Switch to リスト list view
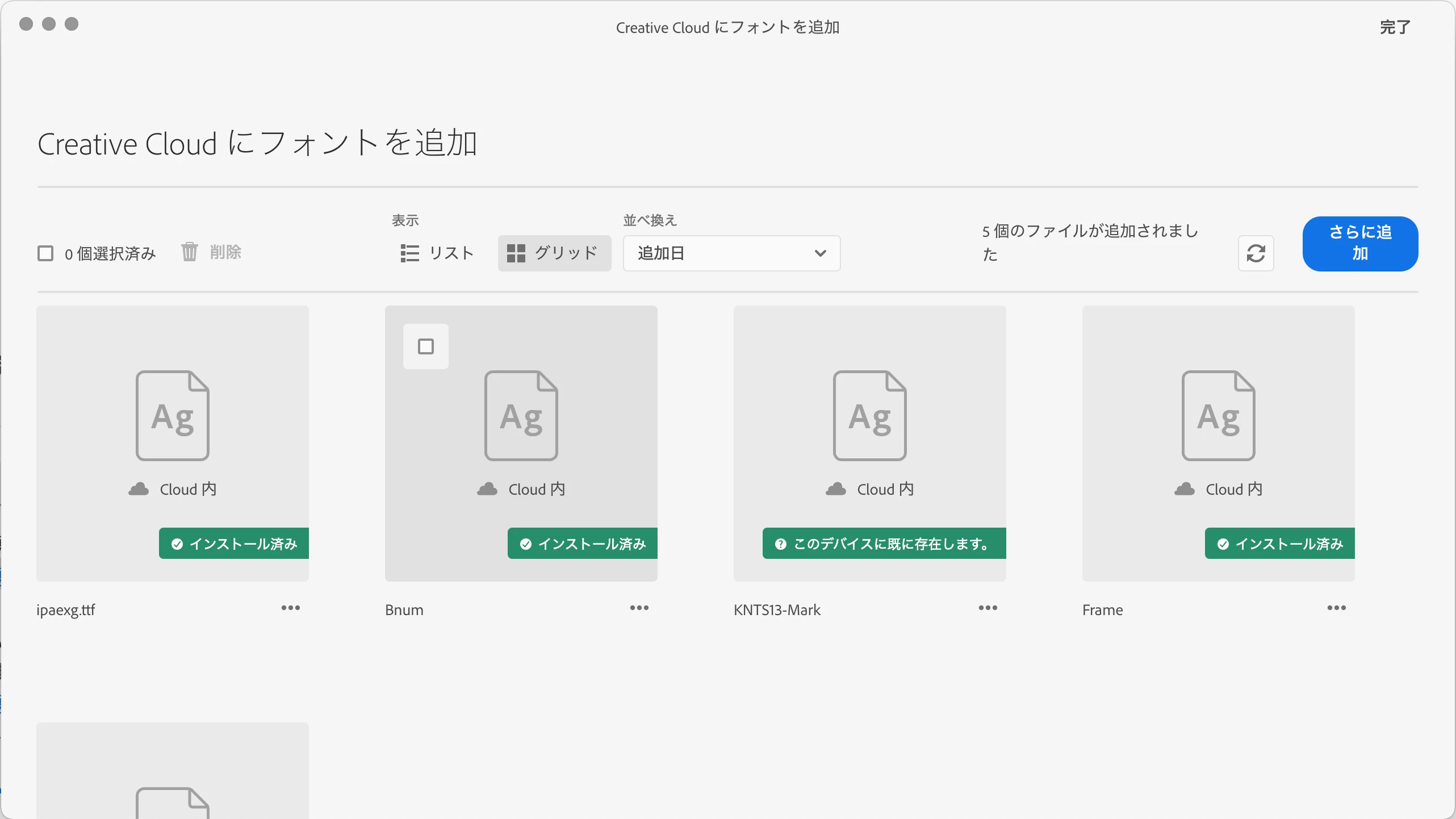Image resolution: width=1456 pixels, height=819 pixels. click(437, 253)
